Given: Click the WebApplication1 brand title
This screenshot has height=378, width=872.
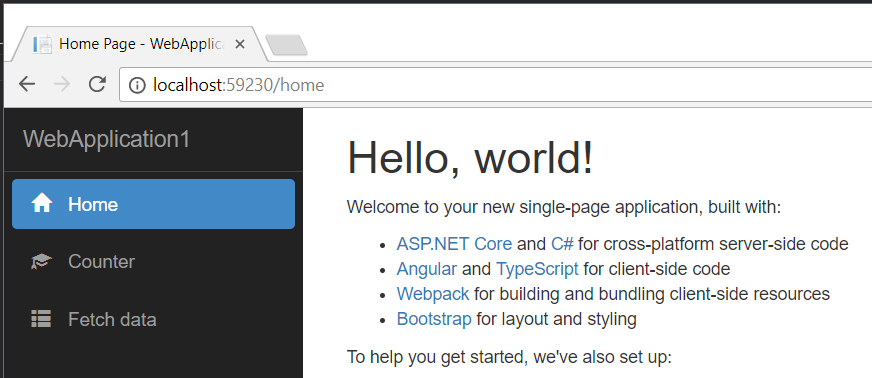Looking at the screenshot, I should point(107,139).
